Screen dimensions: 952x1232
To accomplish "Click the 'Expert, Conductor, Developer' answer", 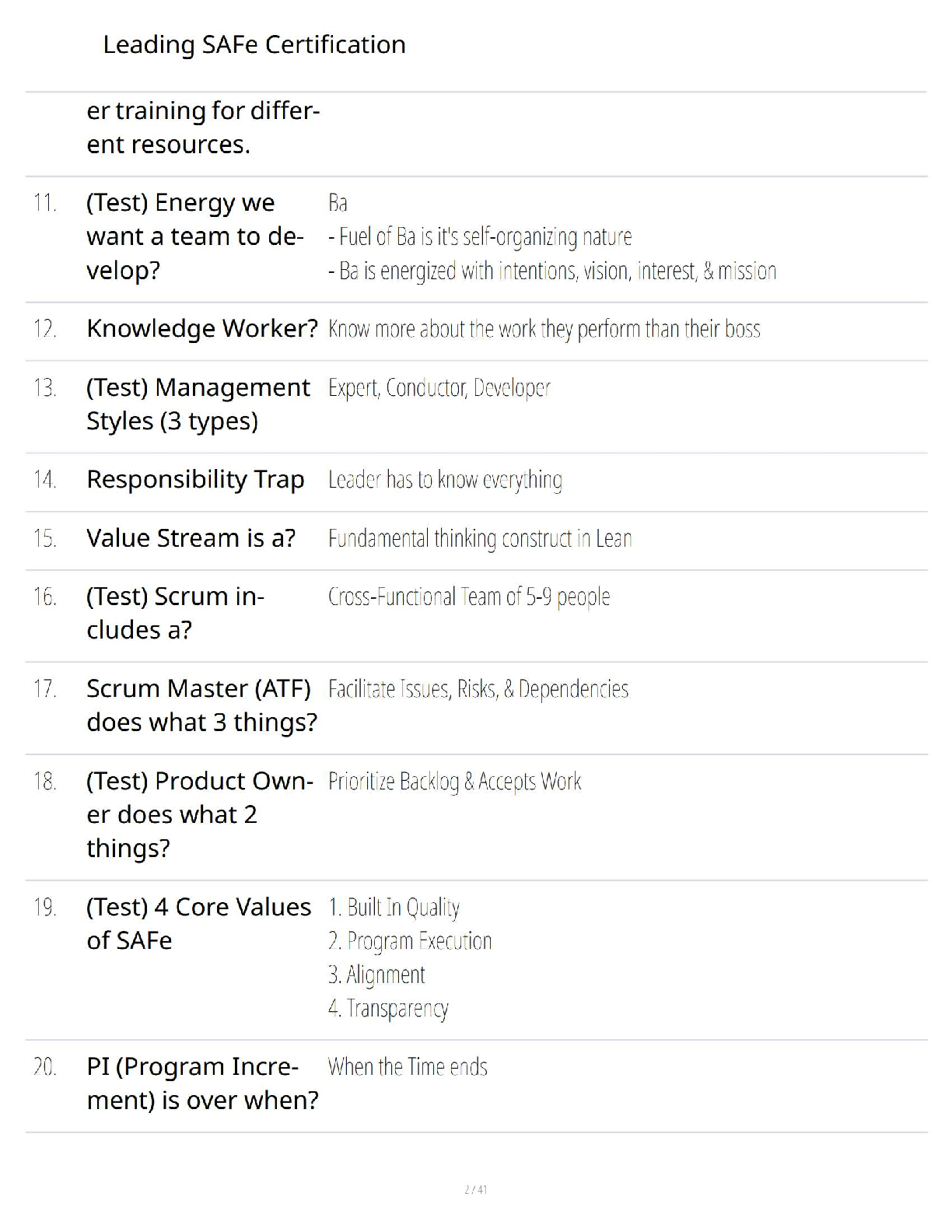I will (x=439, y=387).
